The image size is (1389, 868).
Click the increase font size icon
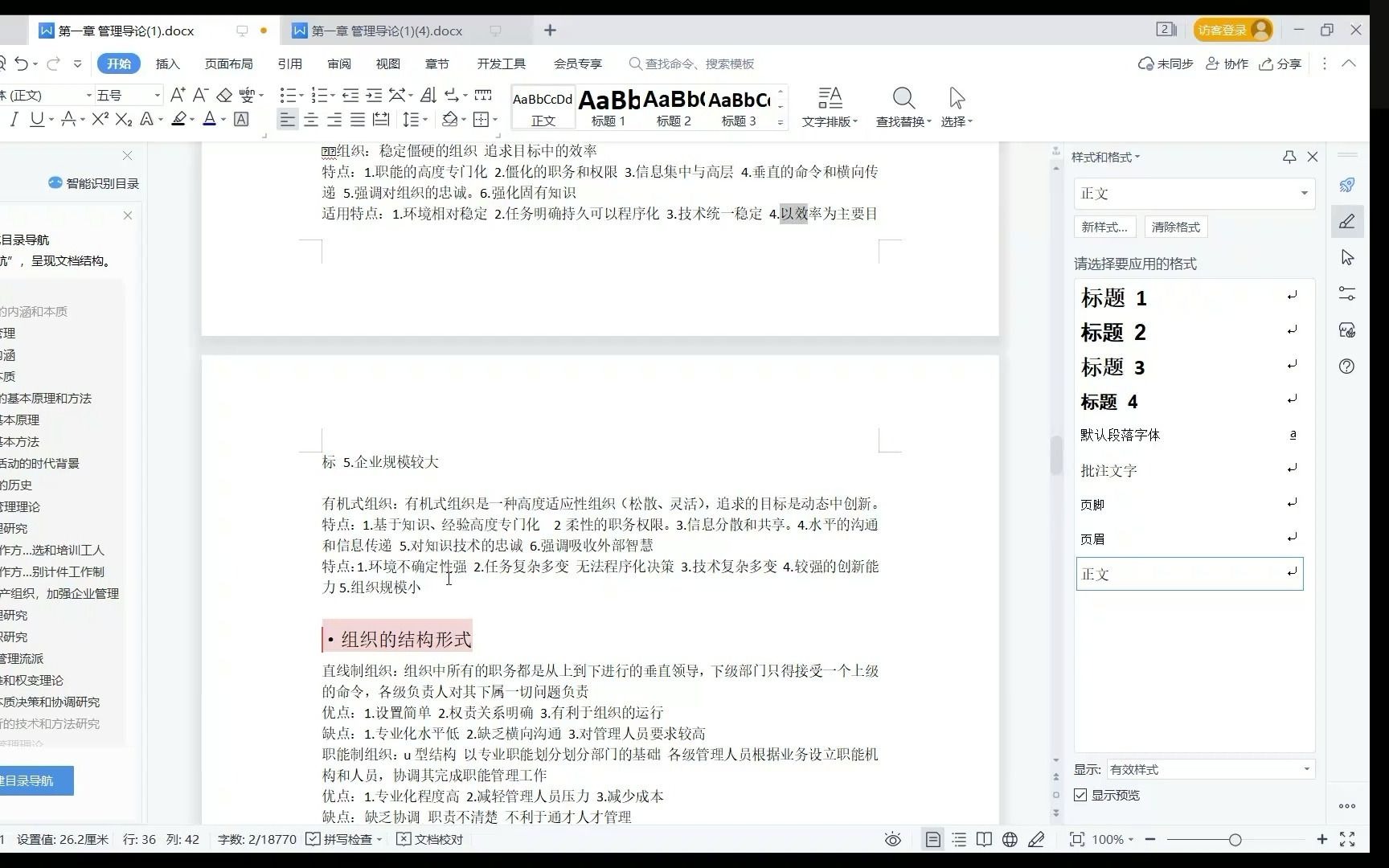(178, 95)
